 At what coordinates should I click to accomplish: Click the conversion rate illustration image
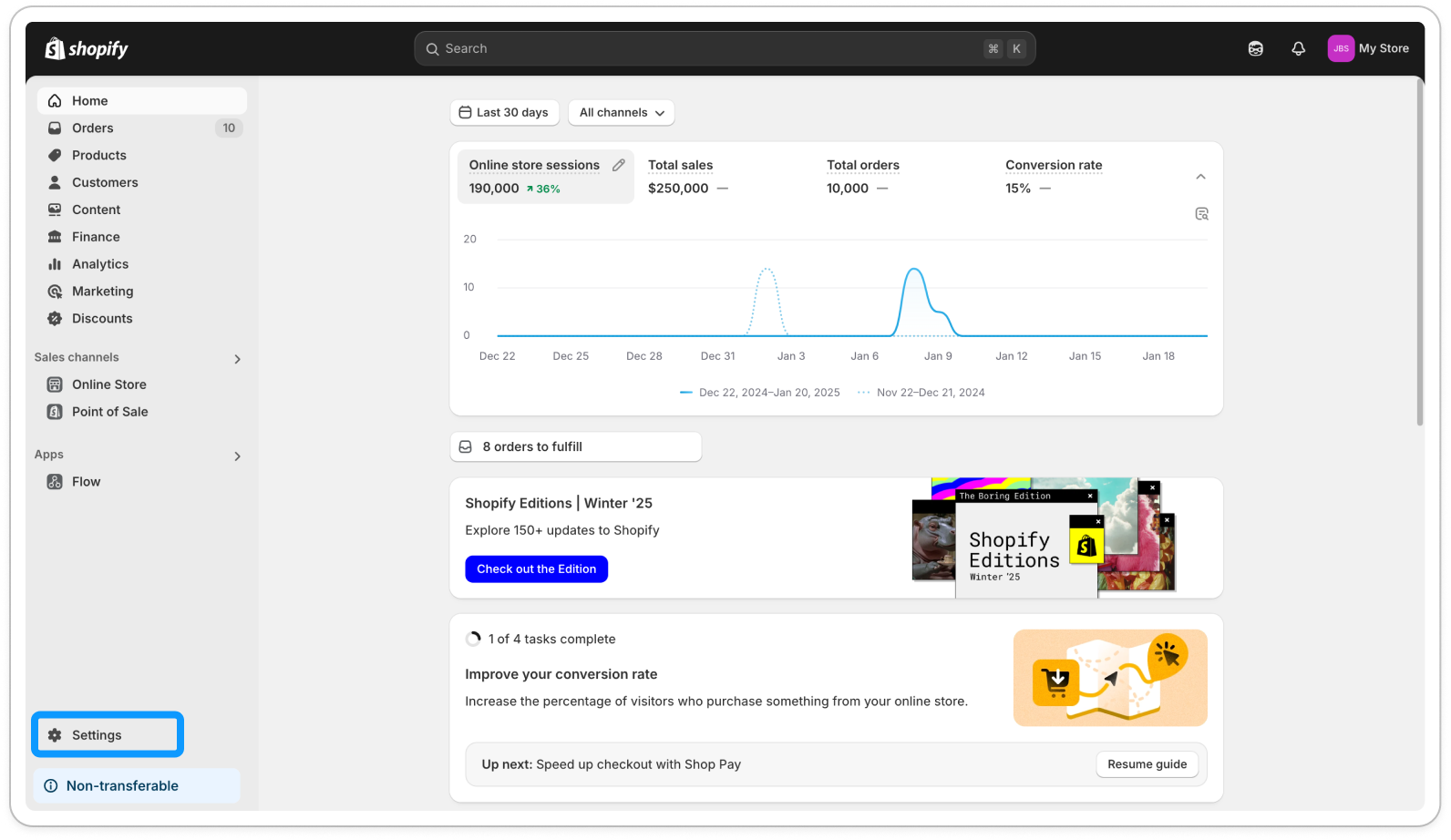[x=1110, y=678]
